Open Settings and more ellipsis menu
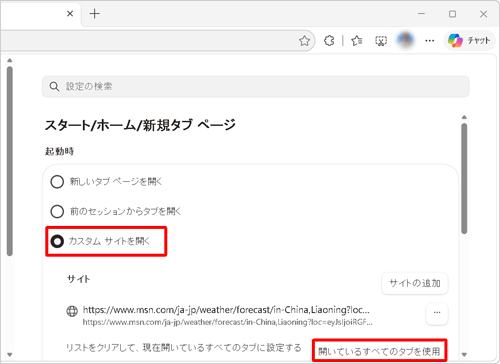The height and width of the screenshot is (364, 500). (x=430, y=41)
